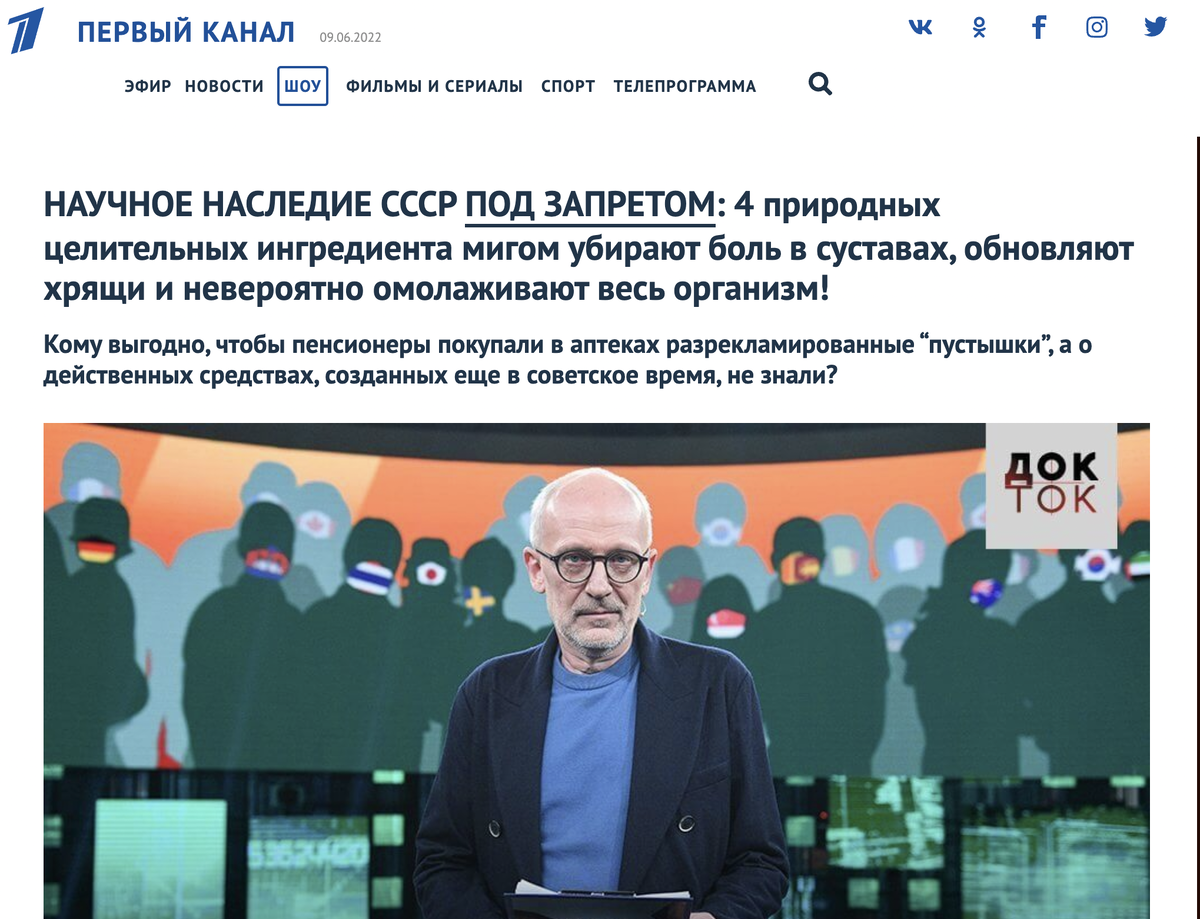This screenshot has width=1200, height=919.
Task: Open the VK social page icon
Action: [x=920, y=28]
